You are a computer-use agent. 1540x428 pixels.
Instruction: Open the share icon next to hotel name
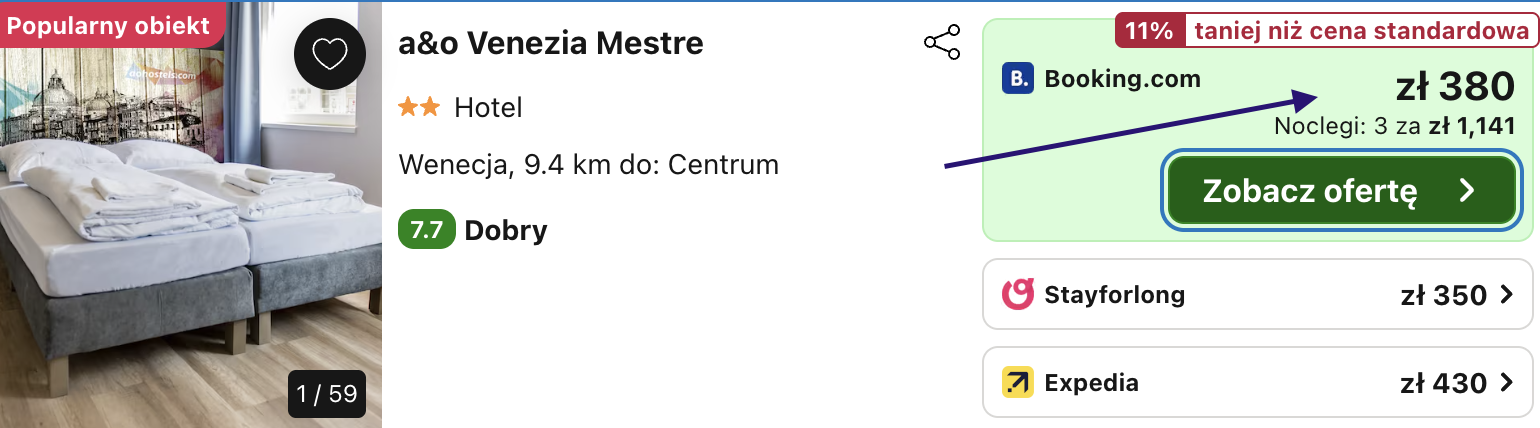click(942, 43)
